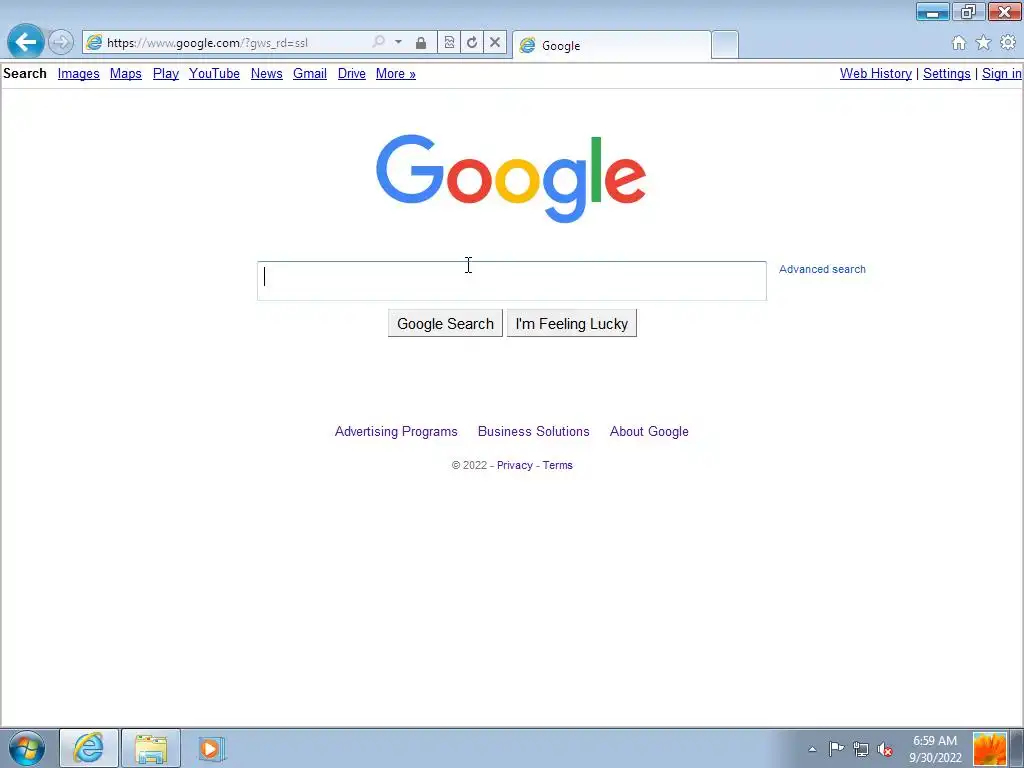Go to the Home page icon
1024x768 pixels.
[959, 42]
